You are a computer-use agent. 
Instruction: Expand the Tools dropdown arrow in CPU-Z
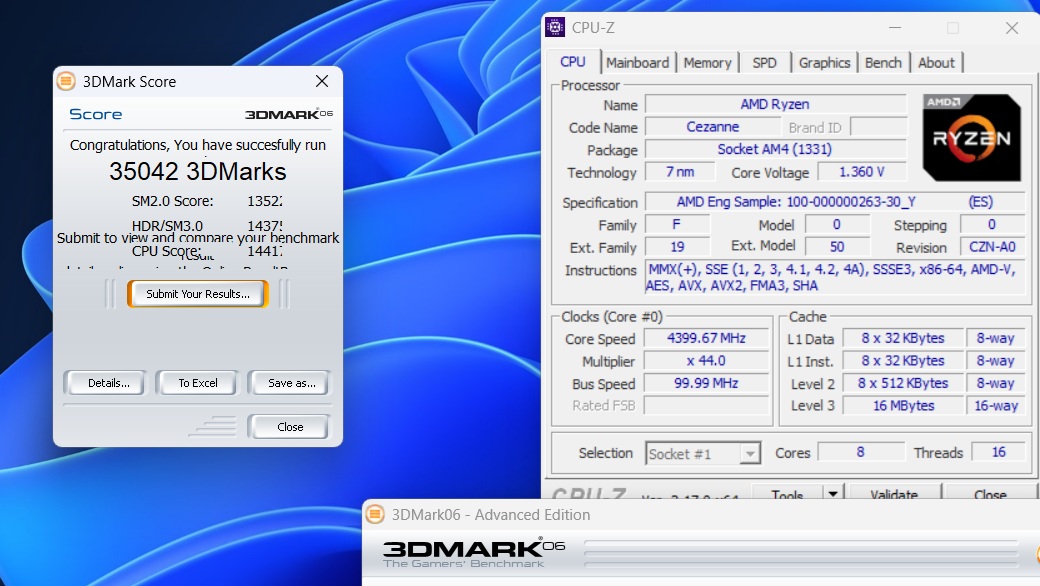pos(832,494)
